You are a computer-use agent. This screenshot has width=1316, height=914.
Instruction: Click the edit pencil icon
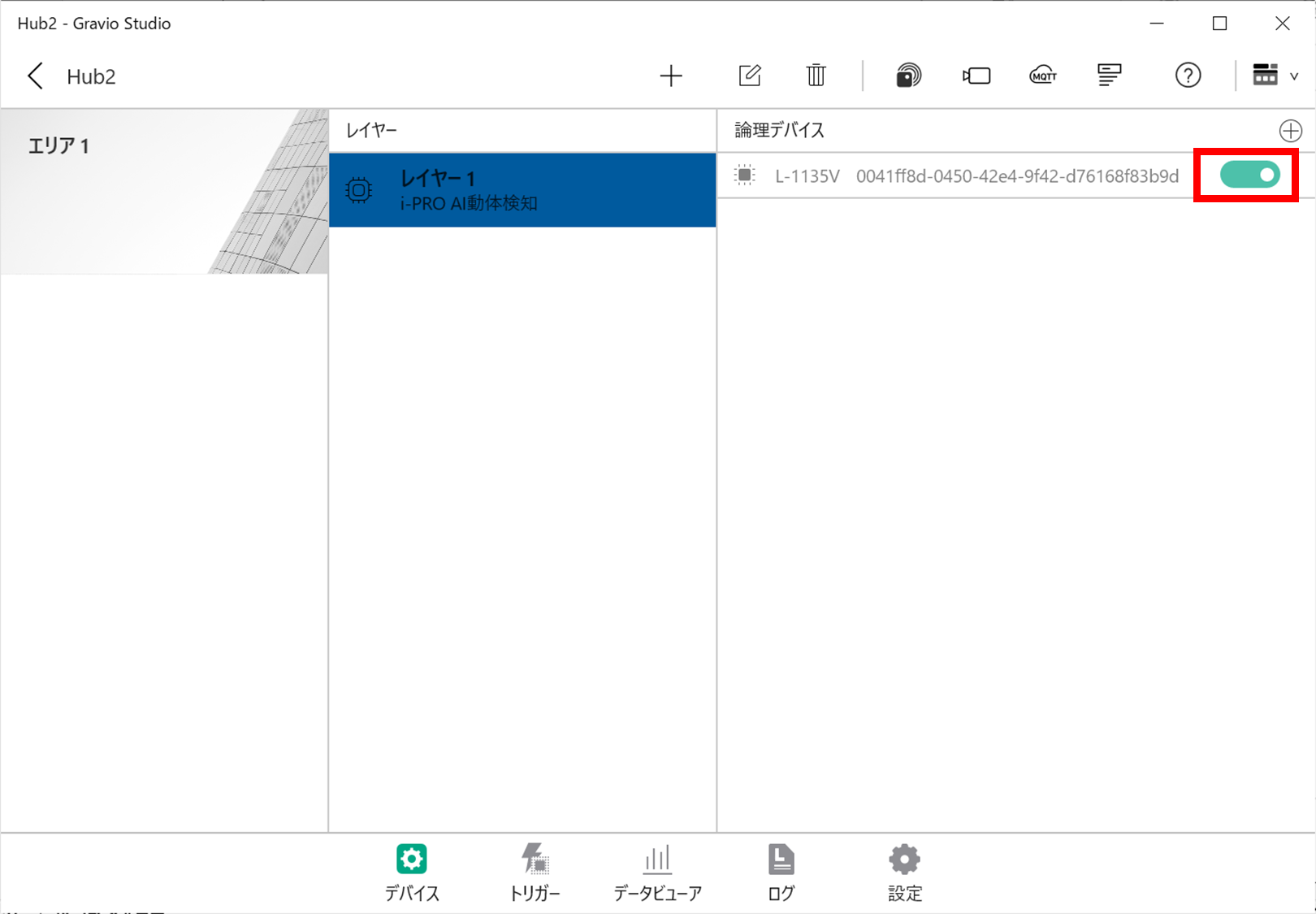(x=750, y=76)
